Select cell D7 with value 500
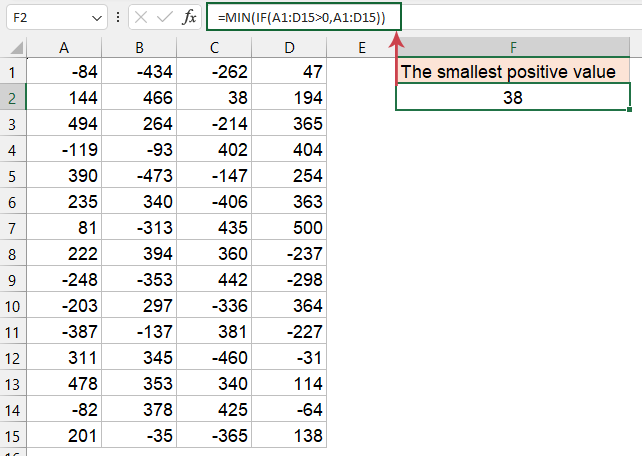This screenshot has width=642, height=456. pyautogui.click(x=289, y=202)
